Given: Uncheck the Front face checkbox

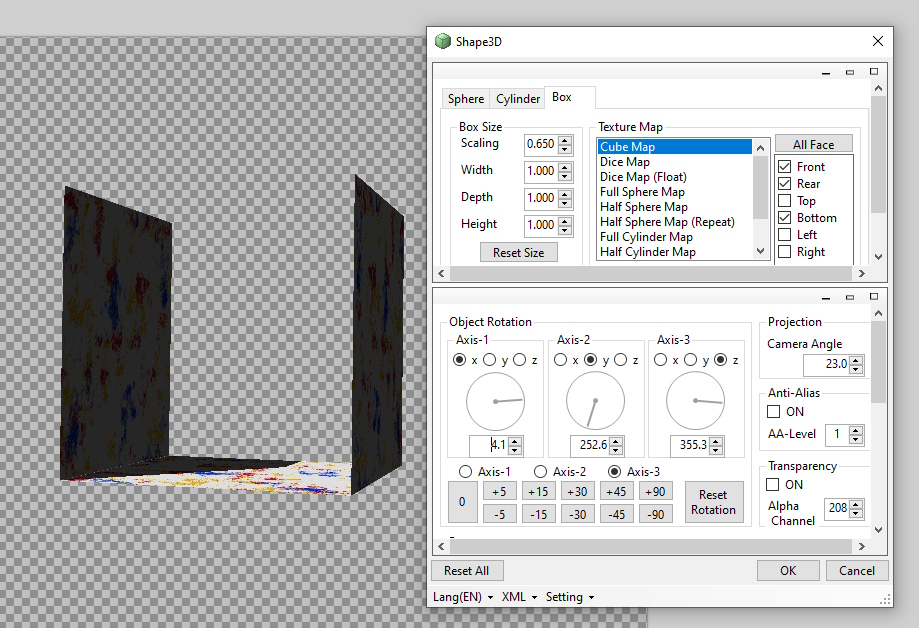Looking at the screenshot, I should pyautogui.click(x=785, y=167).
